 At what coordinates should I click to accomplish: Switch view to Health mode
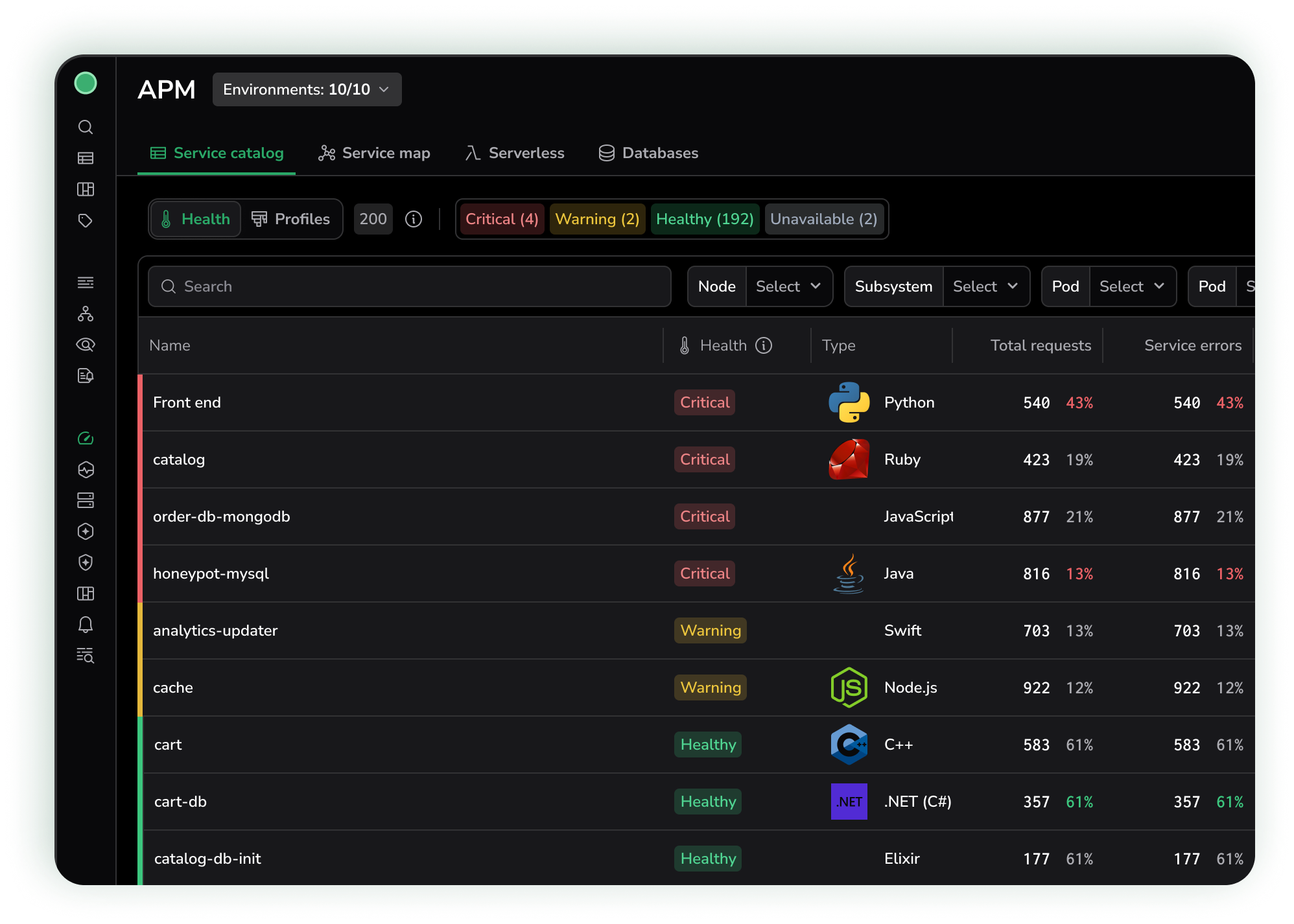coord(195,219)
